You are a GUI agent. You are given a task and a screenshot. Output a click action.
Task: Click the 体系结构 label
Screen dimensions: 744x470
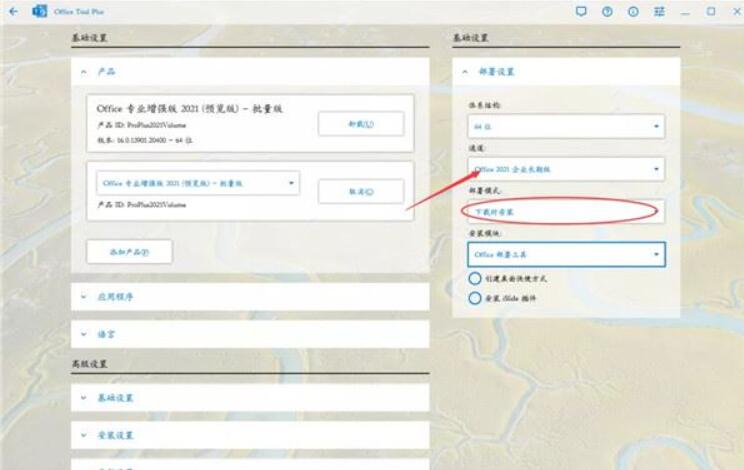coord(484,105)
